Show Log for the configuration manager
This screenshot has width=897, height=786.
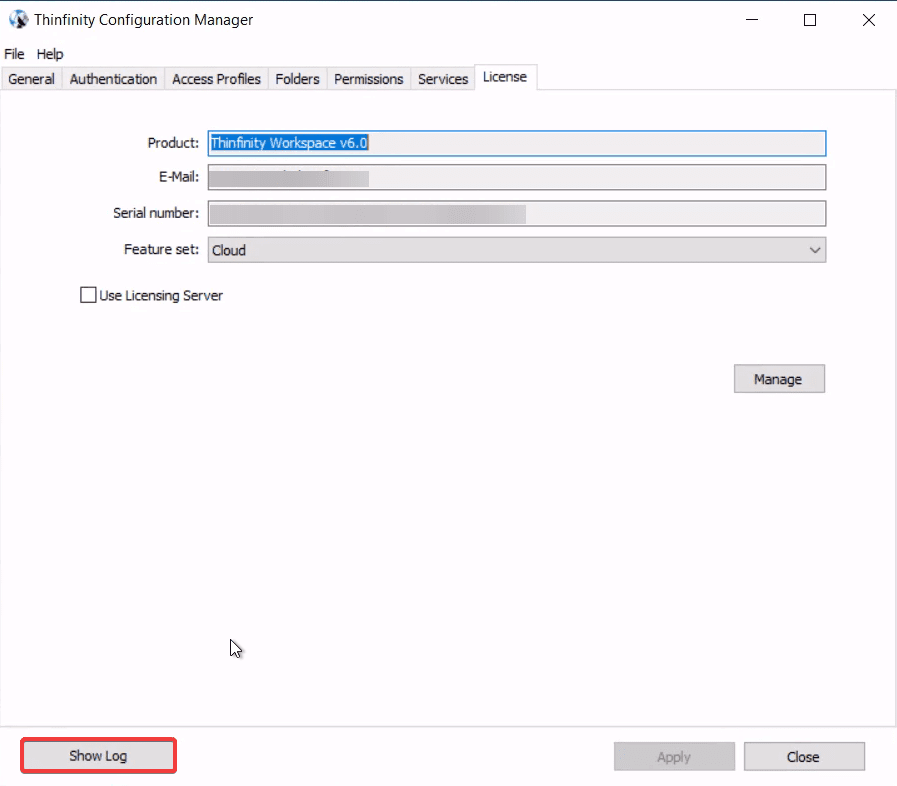click(97, 756)
